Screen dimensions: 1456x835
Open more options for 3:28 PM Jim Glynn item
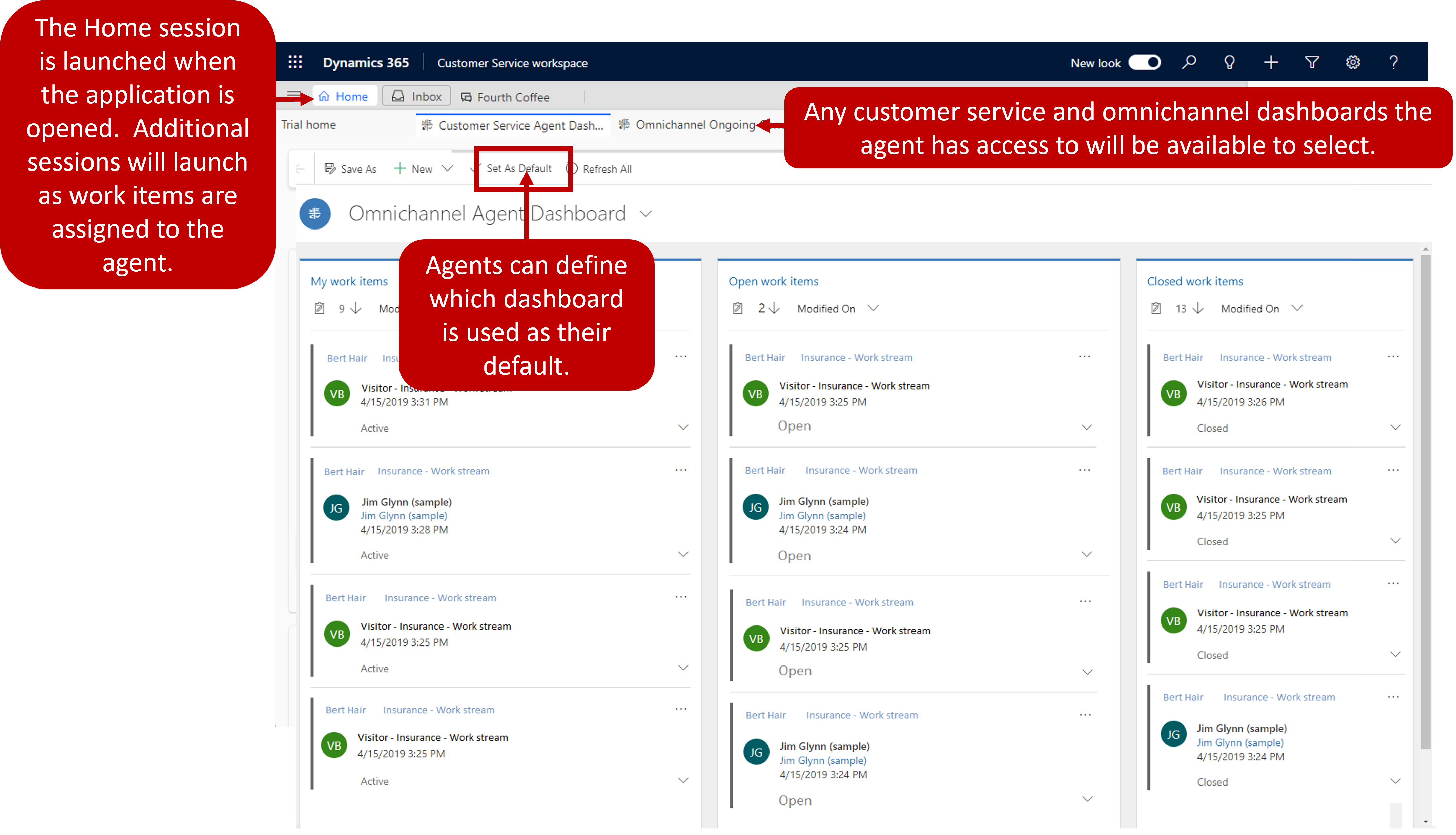point(681,470)
